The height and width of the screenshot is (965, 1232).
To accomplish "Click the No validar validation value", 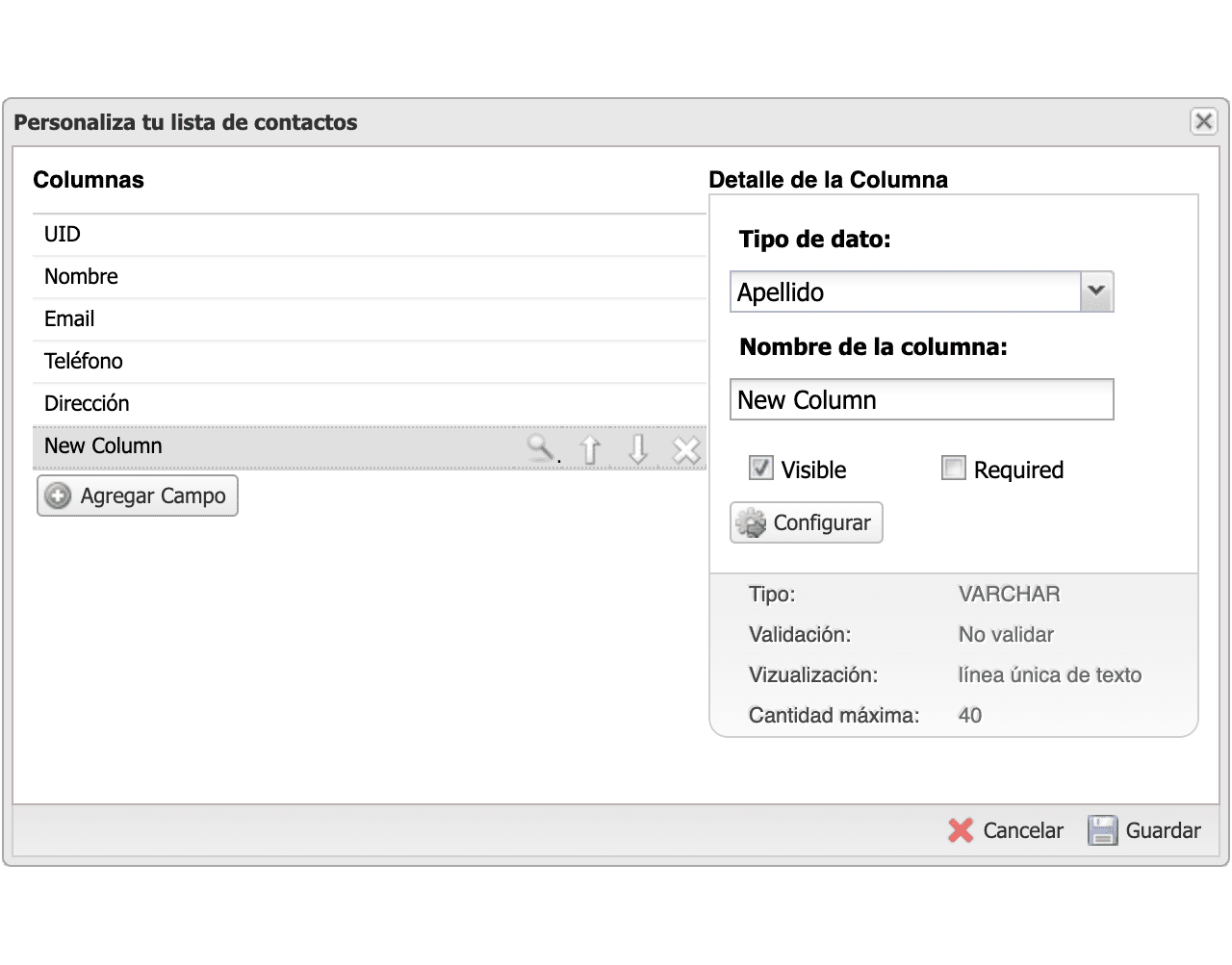I will (1006, 634).
